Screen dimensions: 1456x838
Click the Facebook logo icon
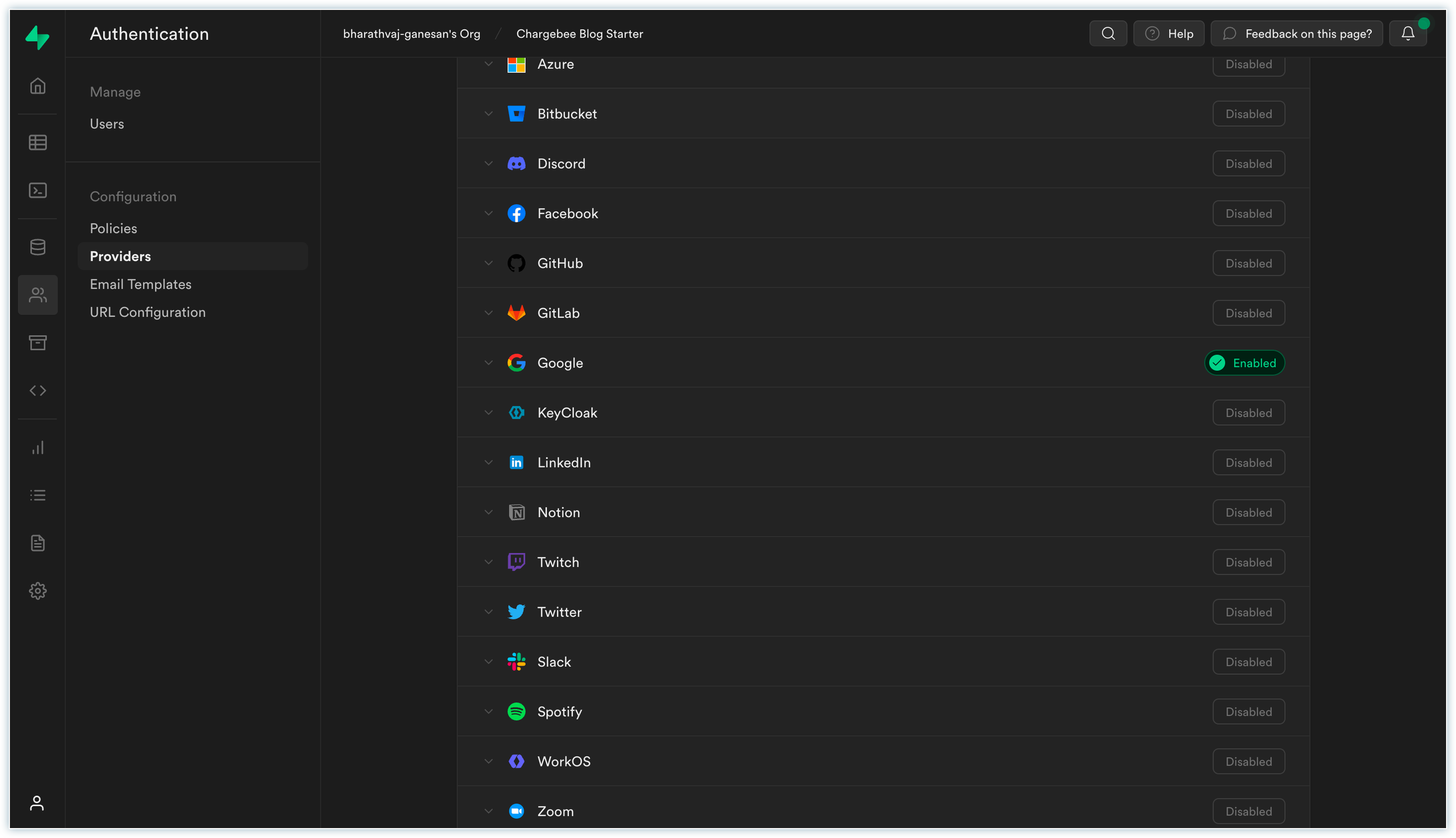point(516,213)
